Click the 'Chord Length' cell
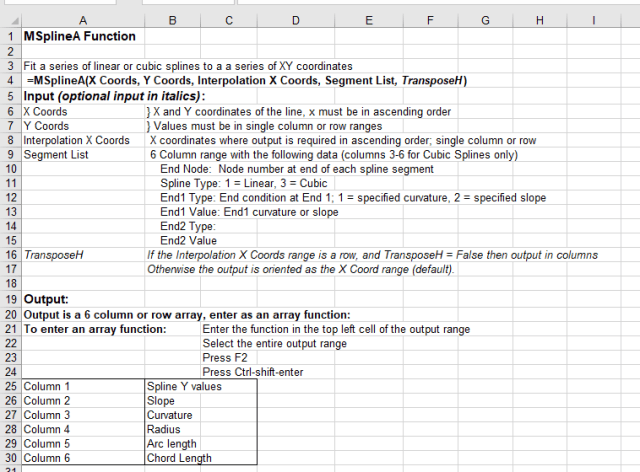The width and height of the screenshot is (640, 472). pyautogui.click(x=179, y=458)
